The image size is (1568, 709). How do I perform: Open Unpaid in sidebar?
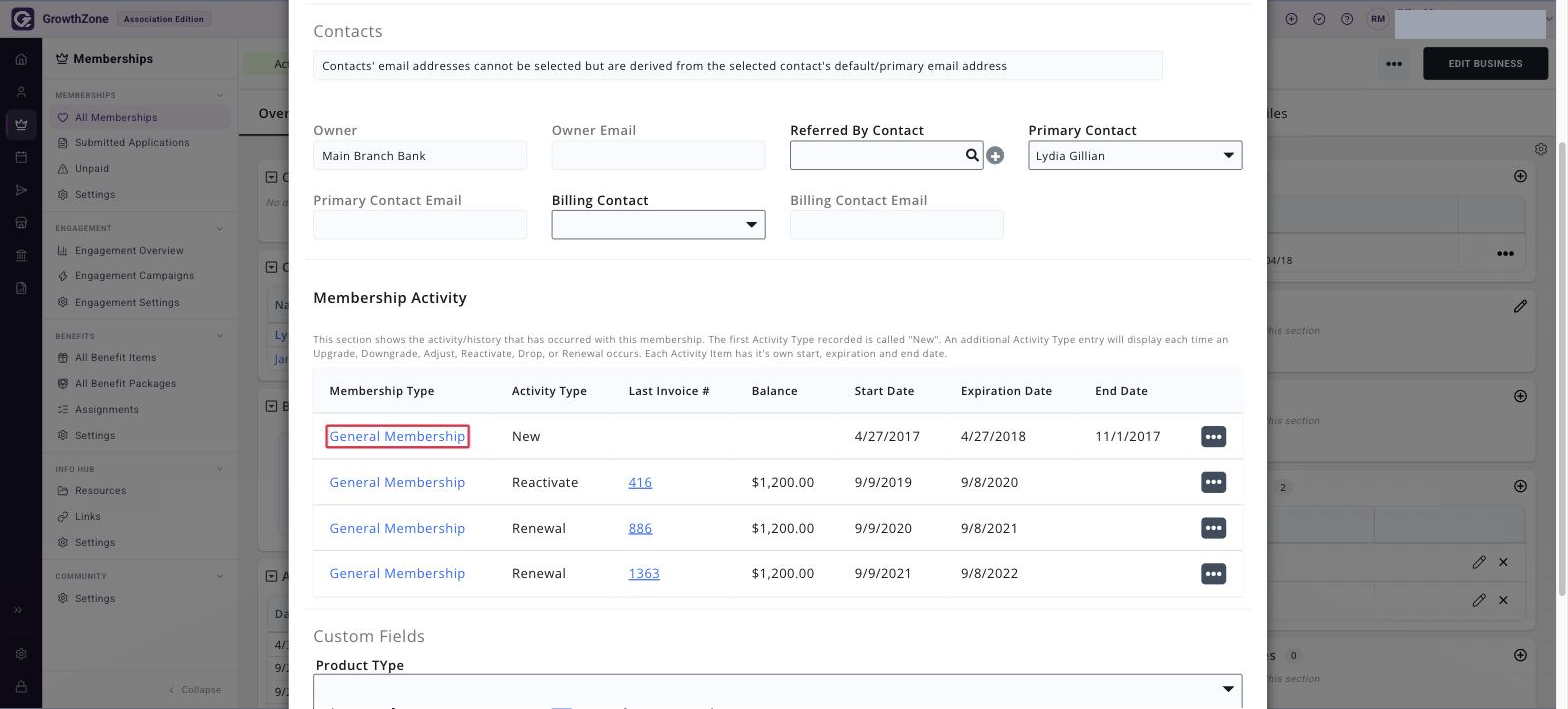(92, 169)
